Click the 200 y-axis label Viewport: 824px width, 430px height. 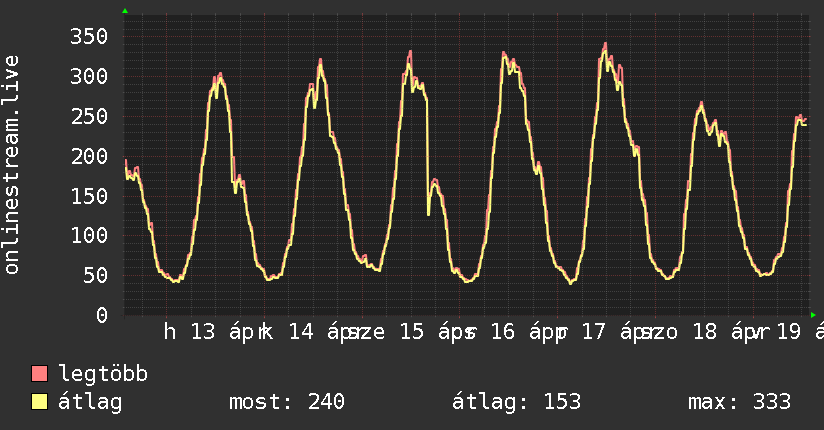pos(88,156)
